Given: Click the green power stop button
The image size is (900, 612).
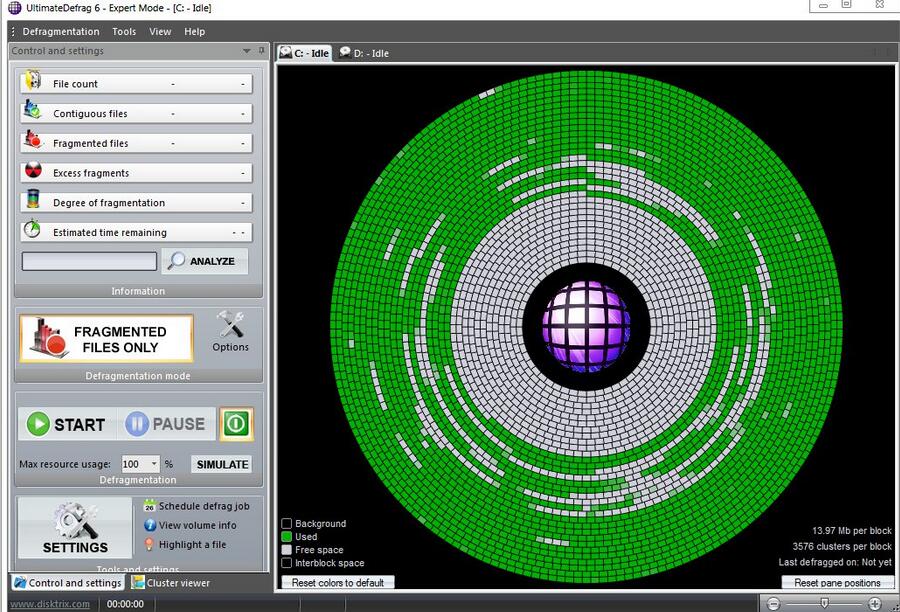Looking at the screenshot, I should pos(236,424).
